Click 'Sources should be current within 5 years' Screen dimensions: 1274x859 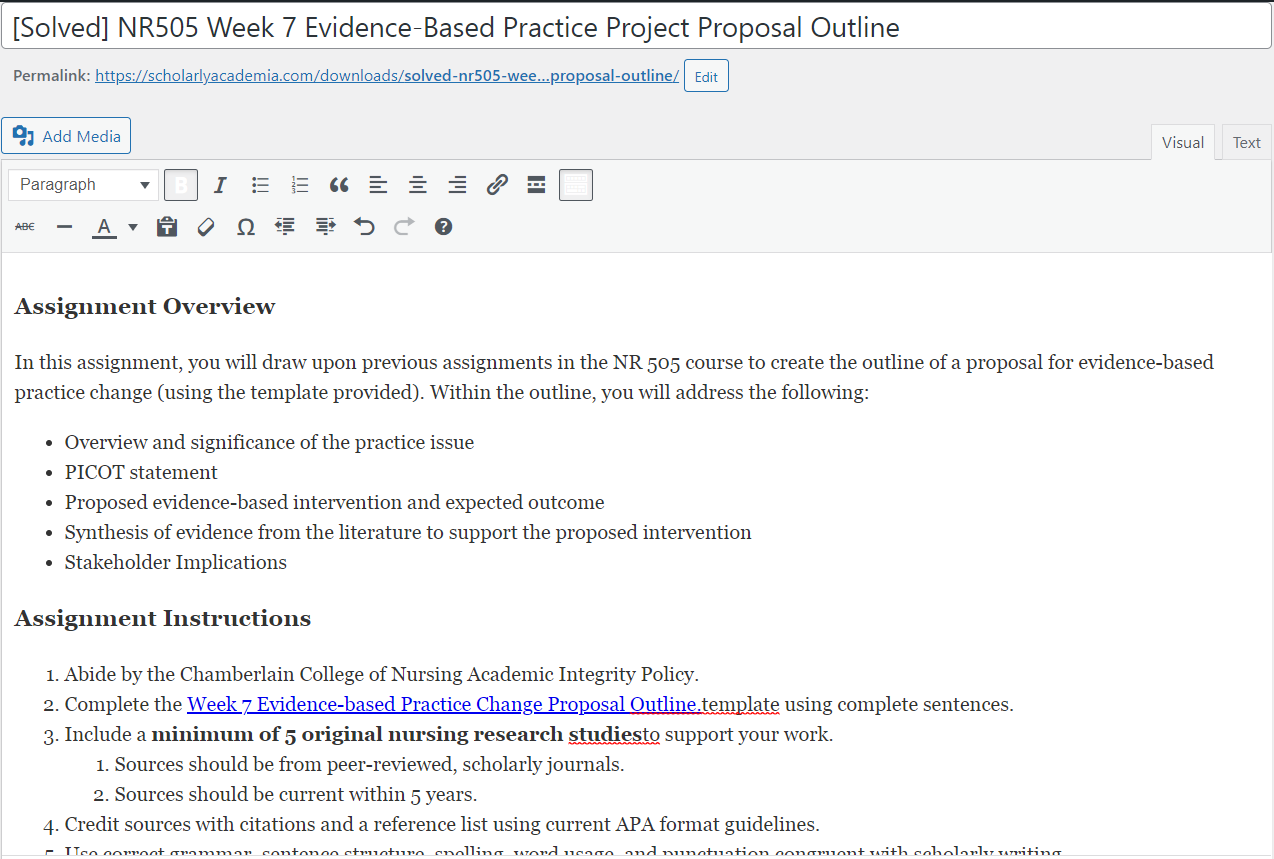coord(296,794)
